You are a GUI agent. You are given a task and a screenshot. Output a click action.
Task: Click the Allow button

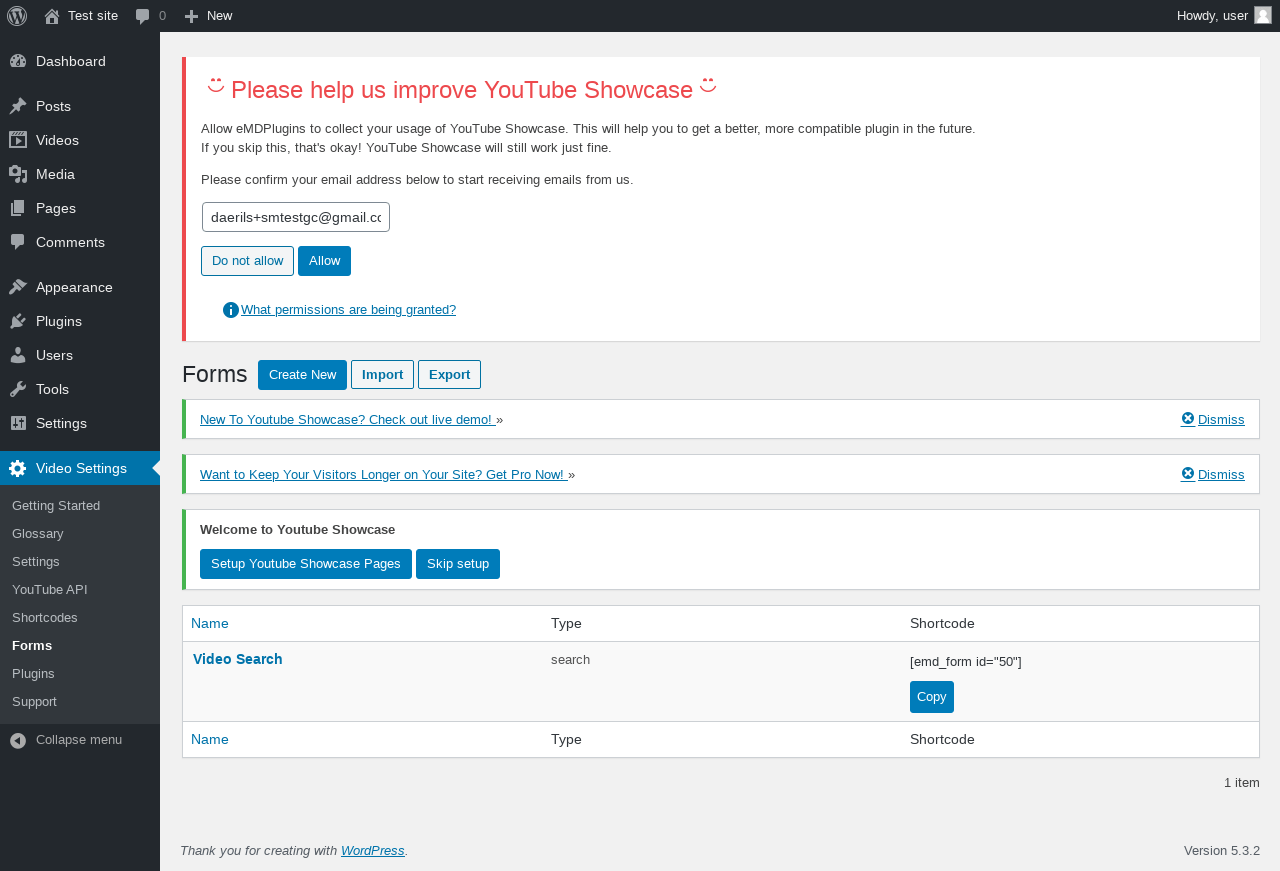324,261
